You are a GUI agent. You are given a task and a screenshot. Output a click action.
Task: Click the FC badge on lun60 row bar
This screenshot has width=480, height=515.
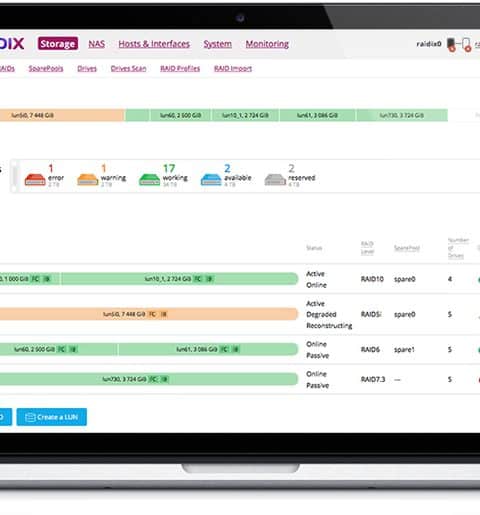(x=61, y=349)
